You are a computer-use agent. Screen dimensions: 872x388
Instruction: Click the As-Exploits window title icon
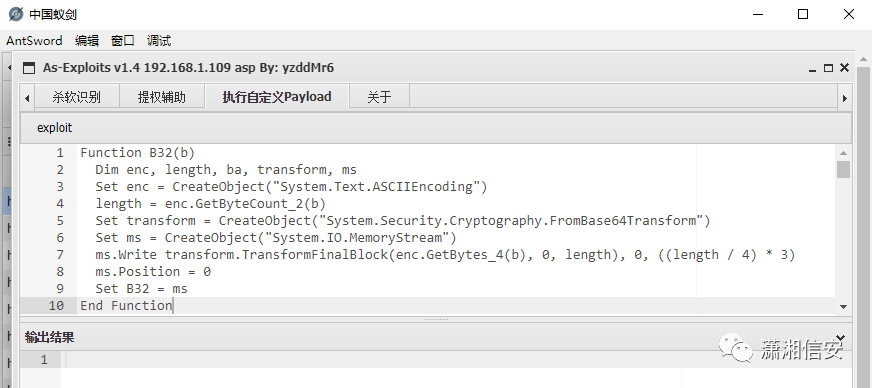click(x=28, y=68)
